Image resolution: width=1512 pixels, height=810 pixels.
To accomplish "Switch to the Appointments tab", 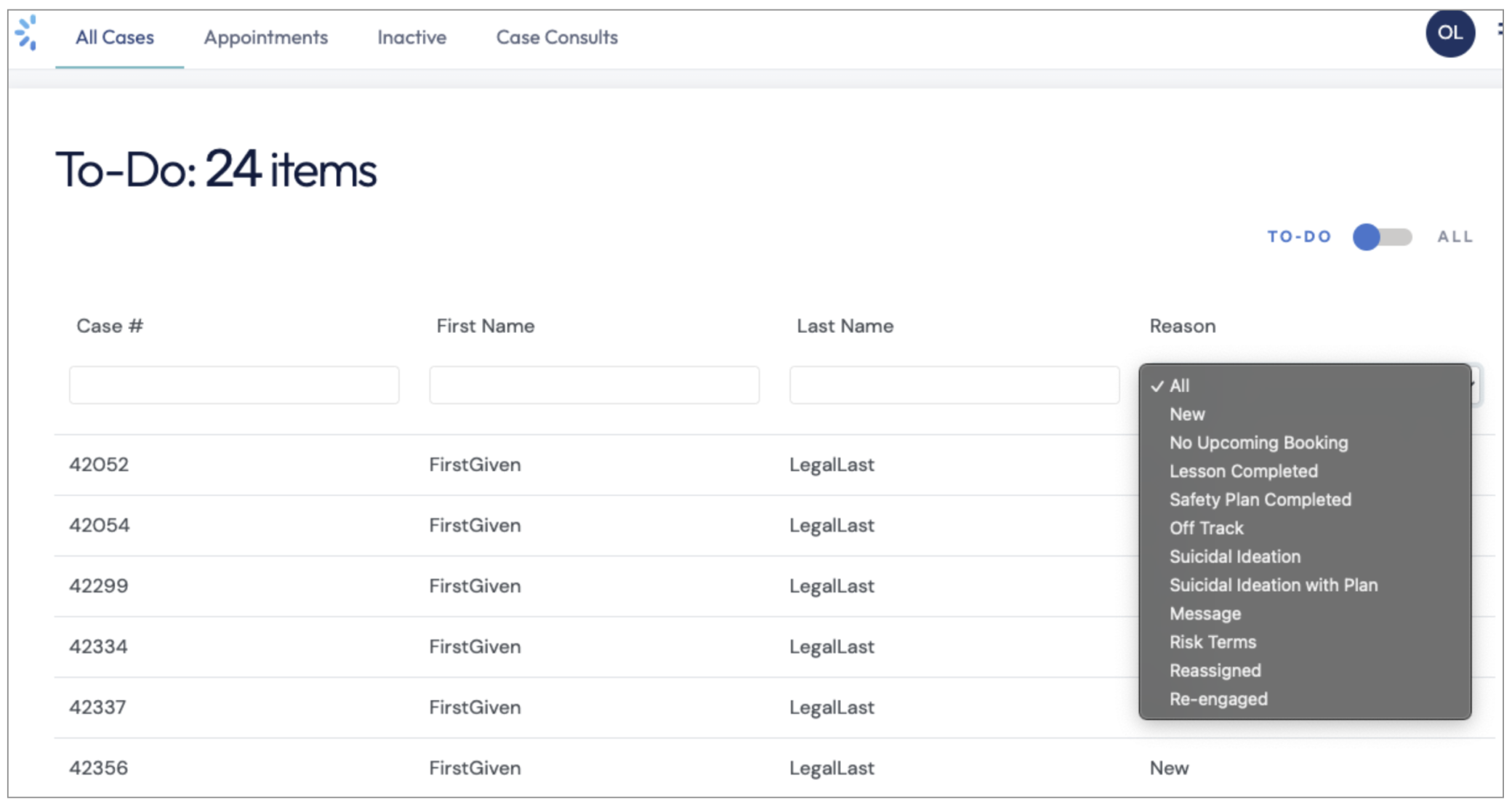I will pos(265,38).
